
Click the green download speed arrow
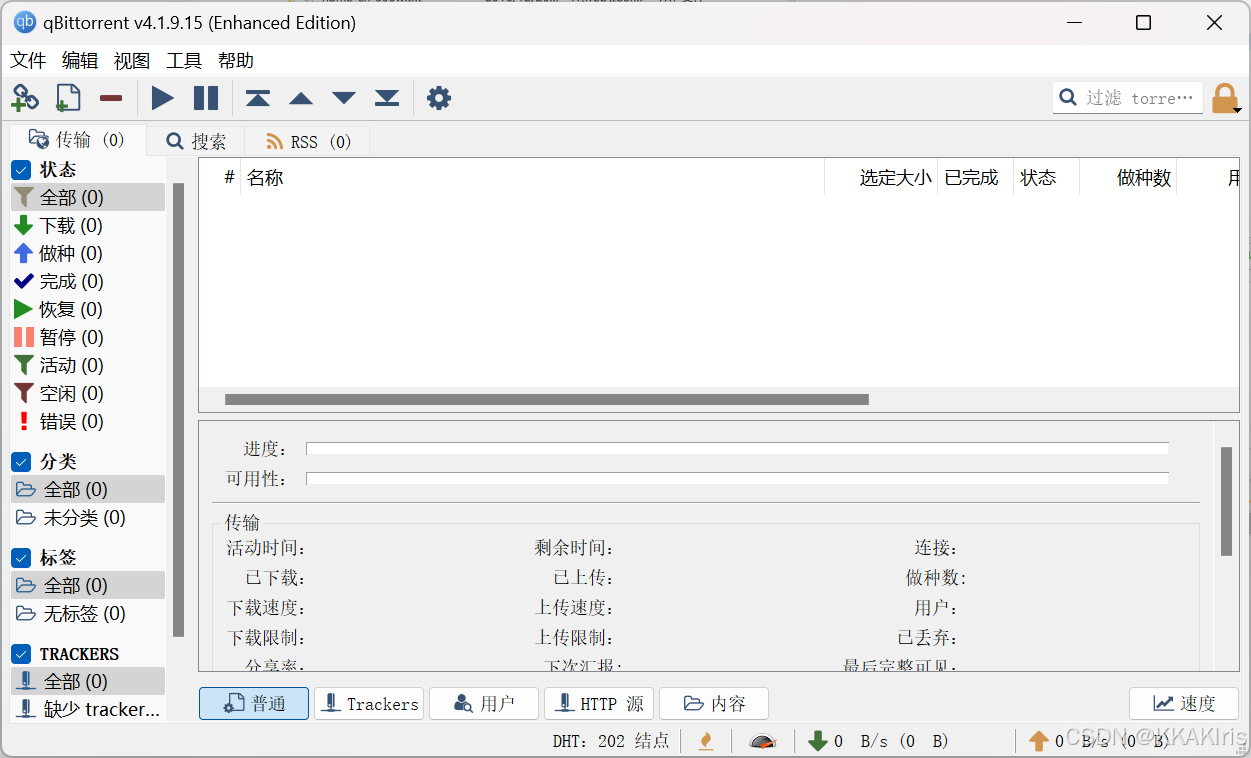(x=817, y=741)
